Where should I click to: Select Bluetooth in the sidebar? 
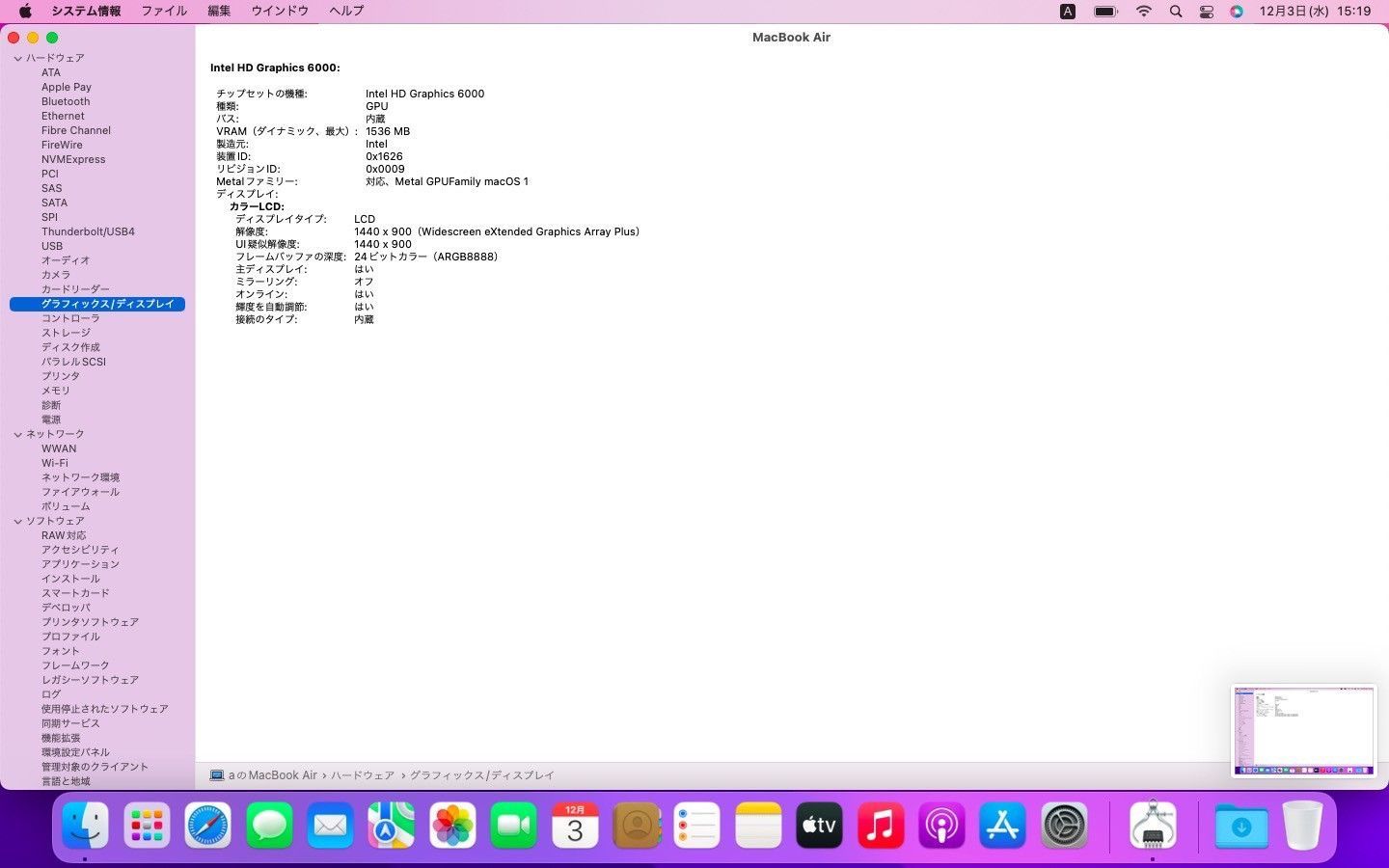(66, 101)
